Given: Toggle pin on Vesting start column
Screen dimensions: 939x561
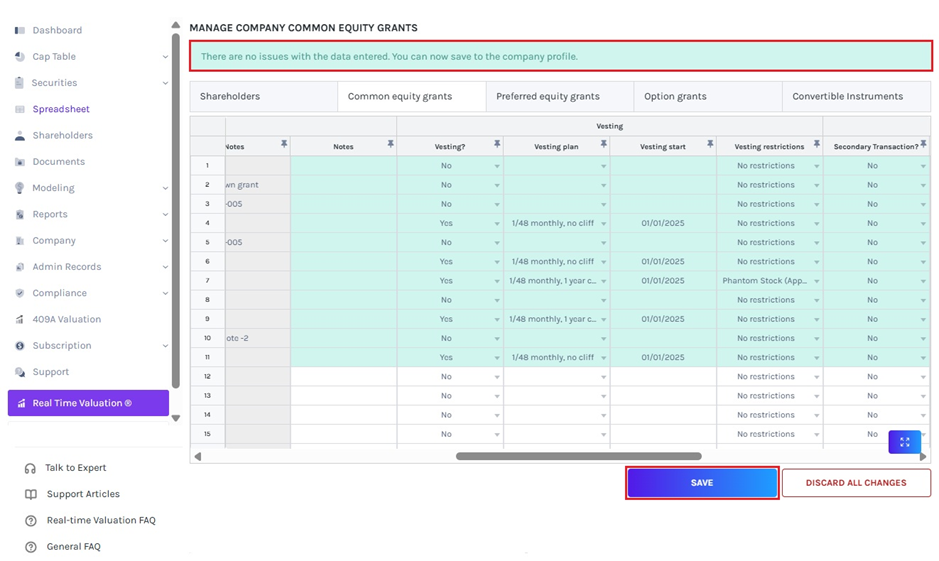Looking at the screenshot, I should pos(710,145).
